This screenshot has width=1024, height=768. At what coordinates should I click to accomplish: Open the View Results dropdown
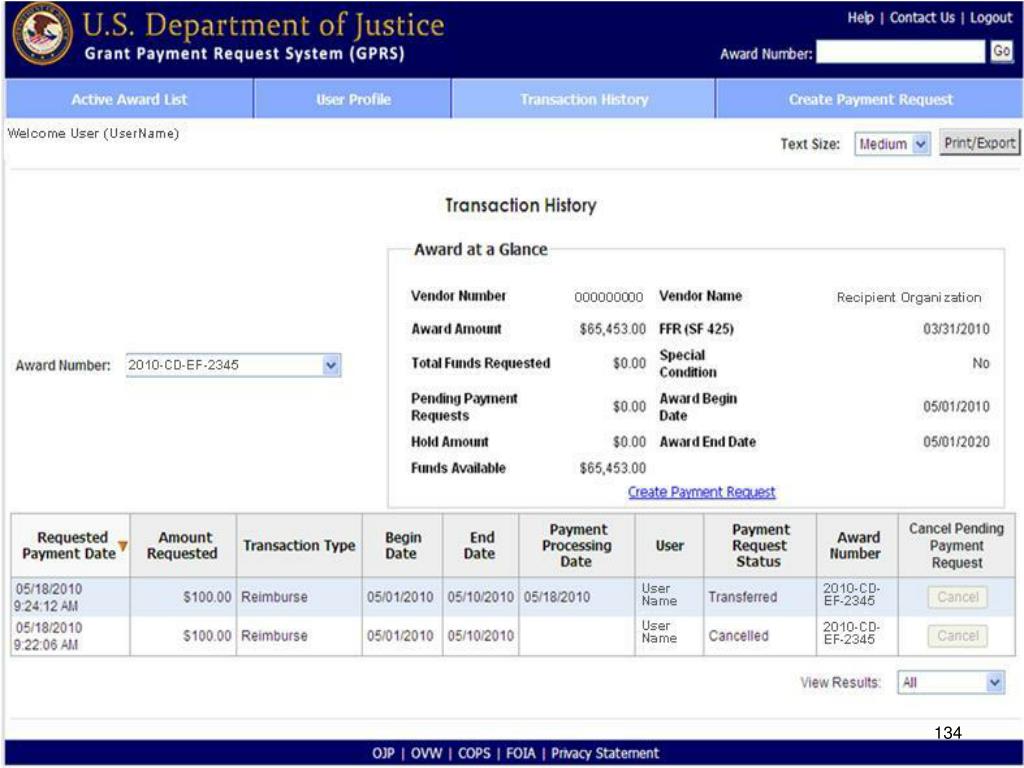click(x=950, y=682)
